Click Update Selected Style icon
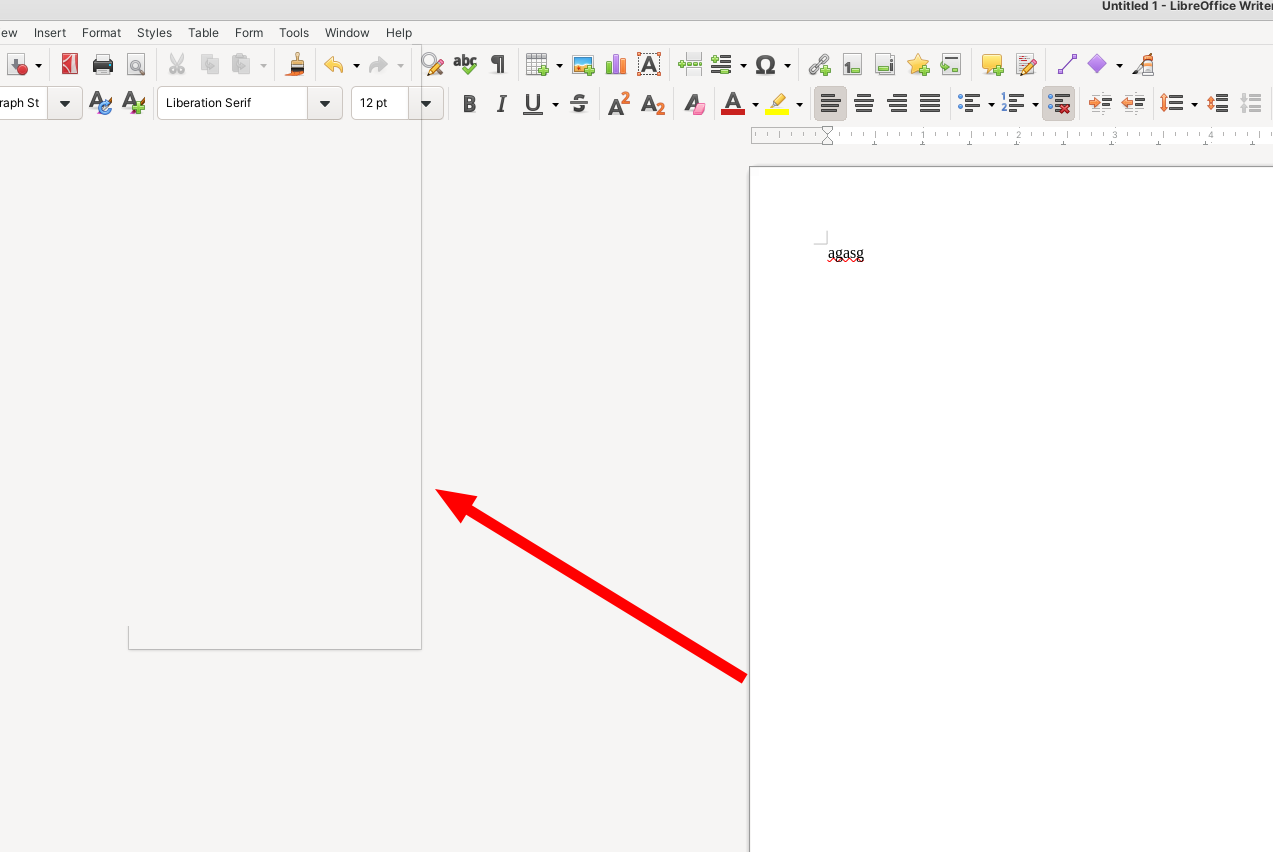Image resolution: width=1273 pixels, height=852 pixels. pos(100,103)
